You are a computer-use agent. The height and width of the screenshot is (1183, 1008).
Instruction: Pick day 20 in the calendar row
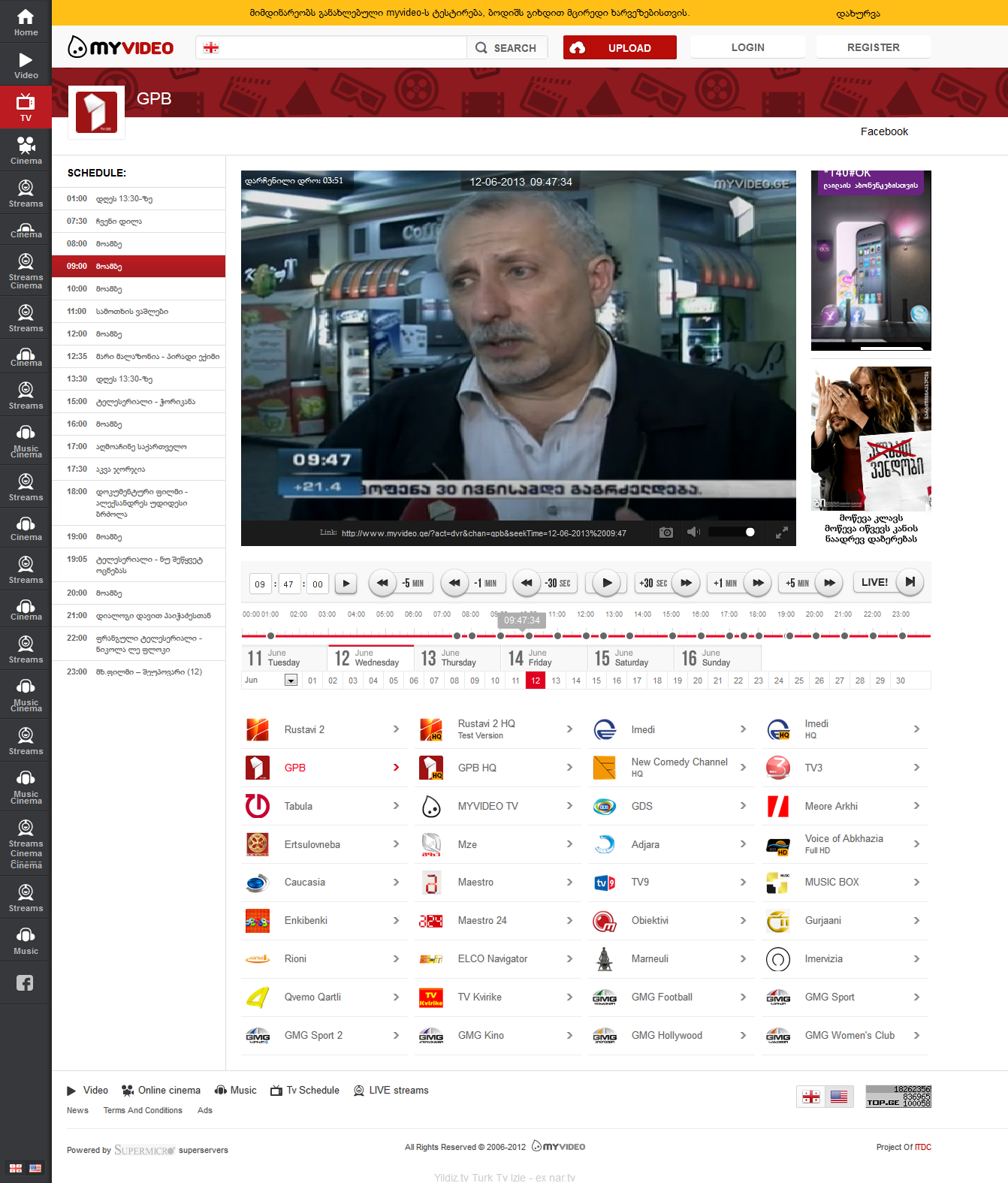click(x=698, y=681)
